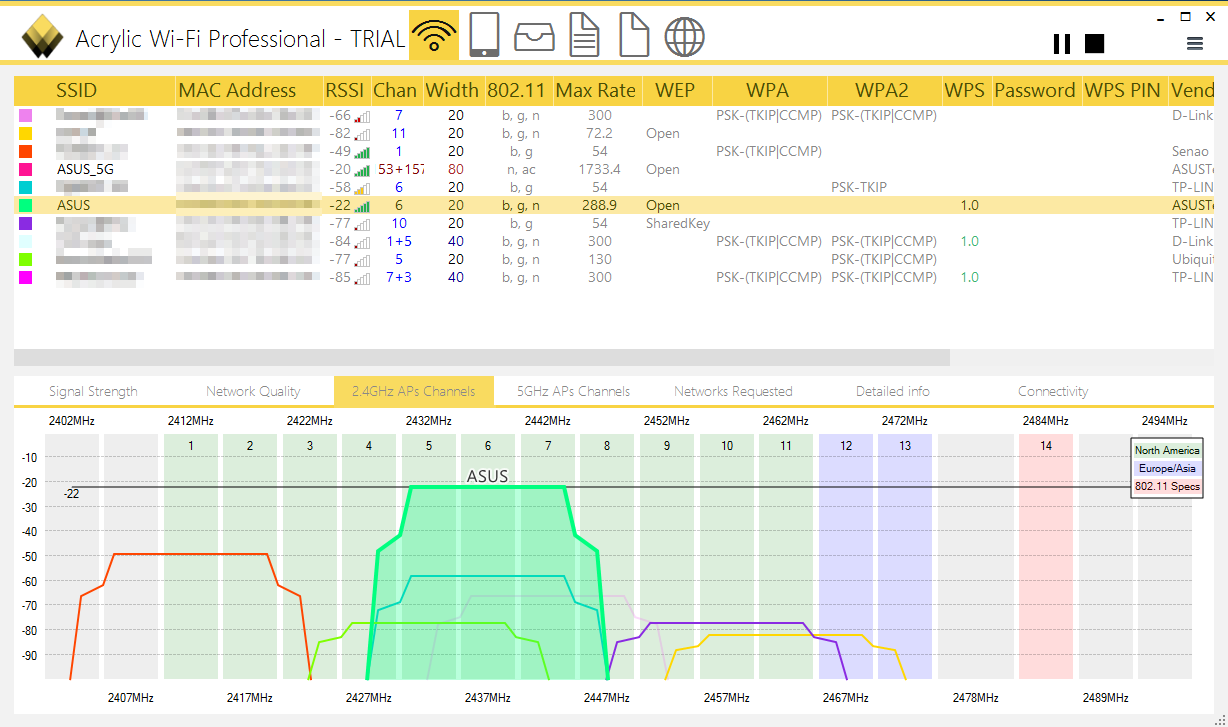Click the 72.2 max rate value
Screen dimensions: 1228x727
click(599, 133)
